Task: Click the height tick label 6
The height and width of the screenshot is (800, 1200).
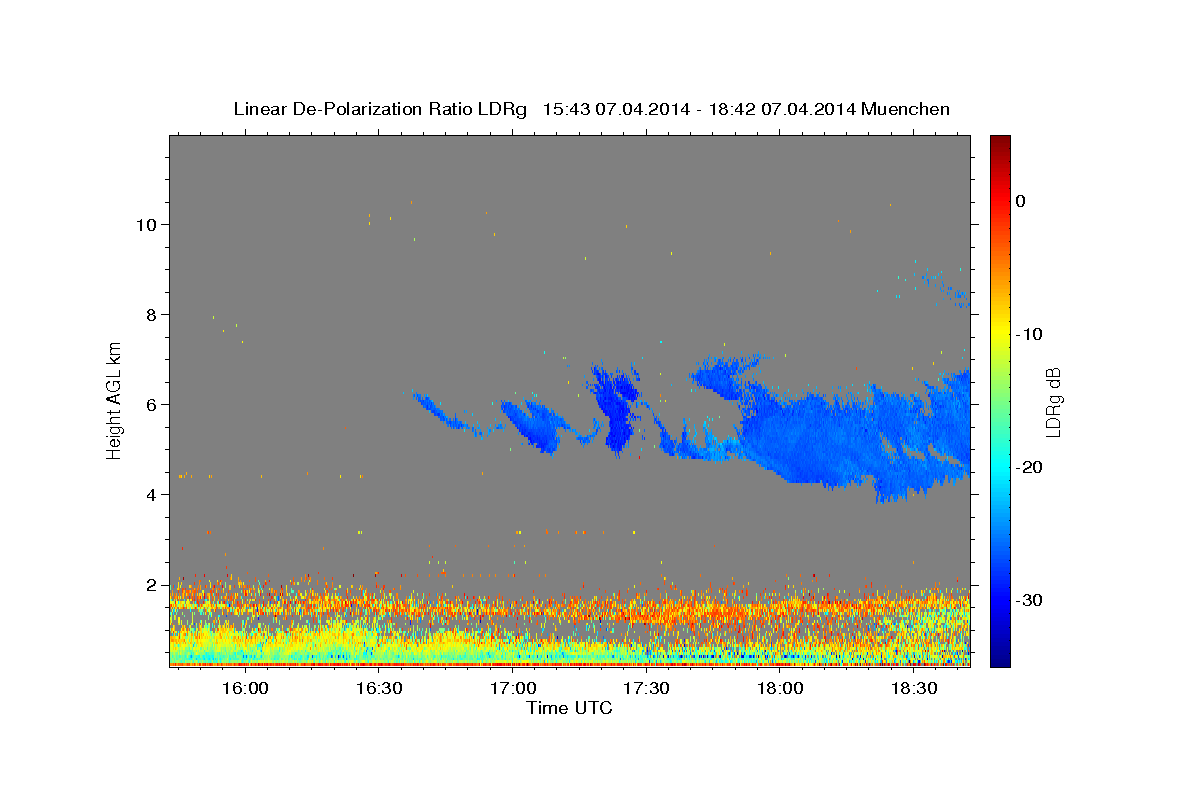Action: pyautogui.click(x=152, y=404)
